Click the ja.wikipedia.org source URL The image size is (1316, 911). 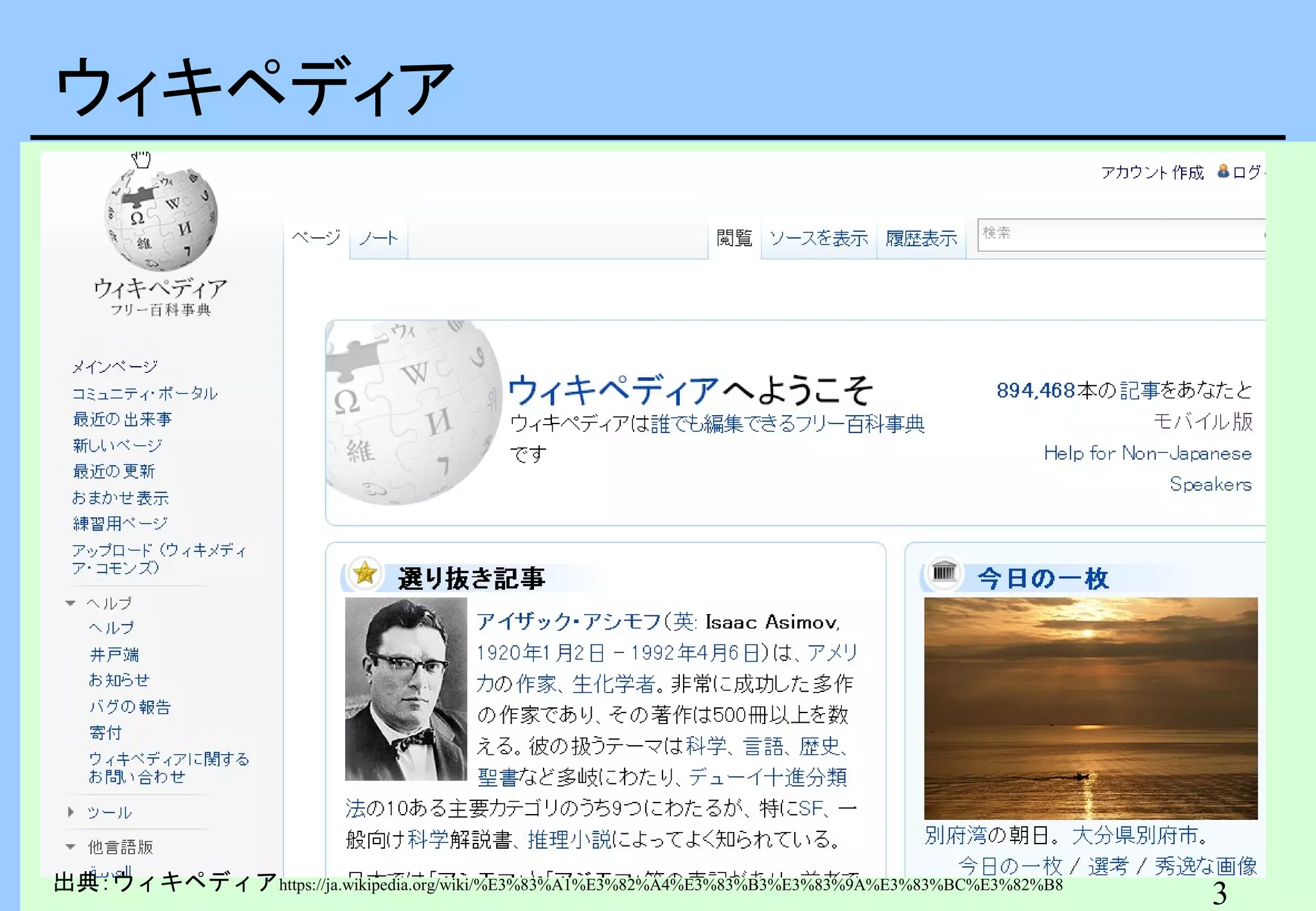[671, 885]
